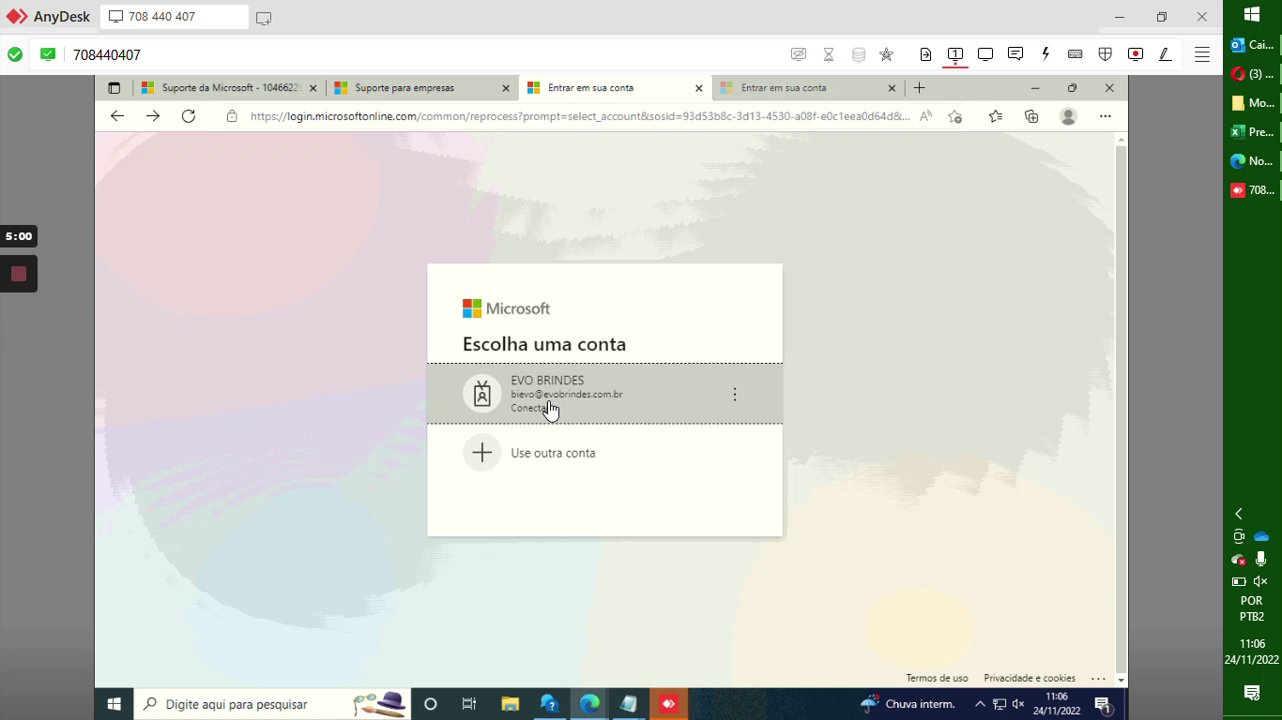Click AnyDesk new session tab icon
The height and width of the screenshot is (720, 1282).
(x=263, y=18)
